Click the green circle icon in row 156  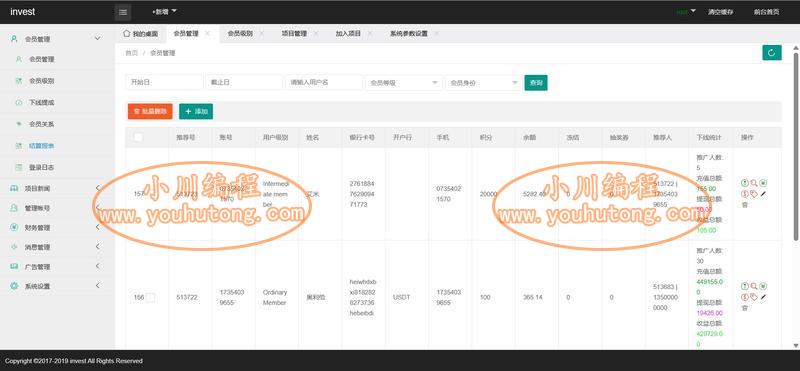(763, 286)
